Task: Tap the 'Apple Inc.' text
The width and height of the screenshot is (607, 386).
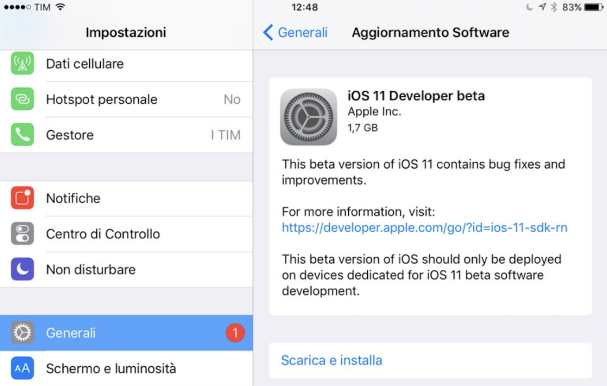Action: tap(374, 112)
